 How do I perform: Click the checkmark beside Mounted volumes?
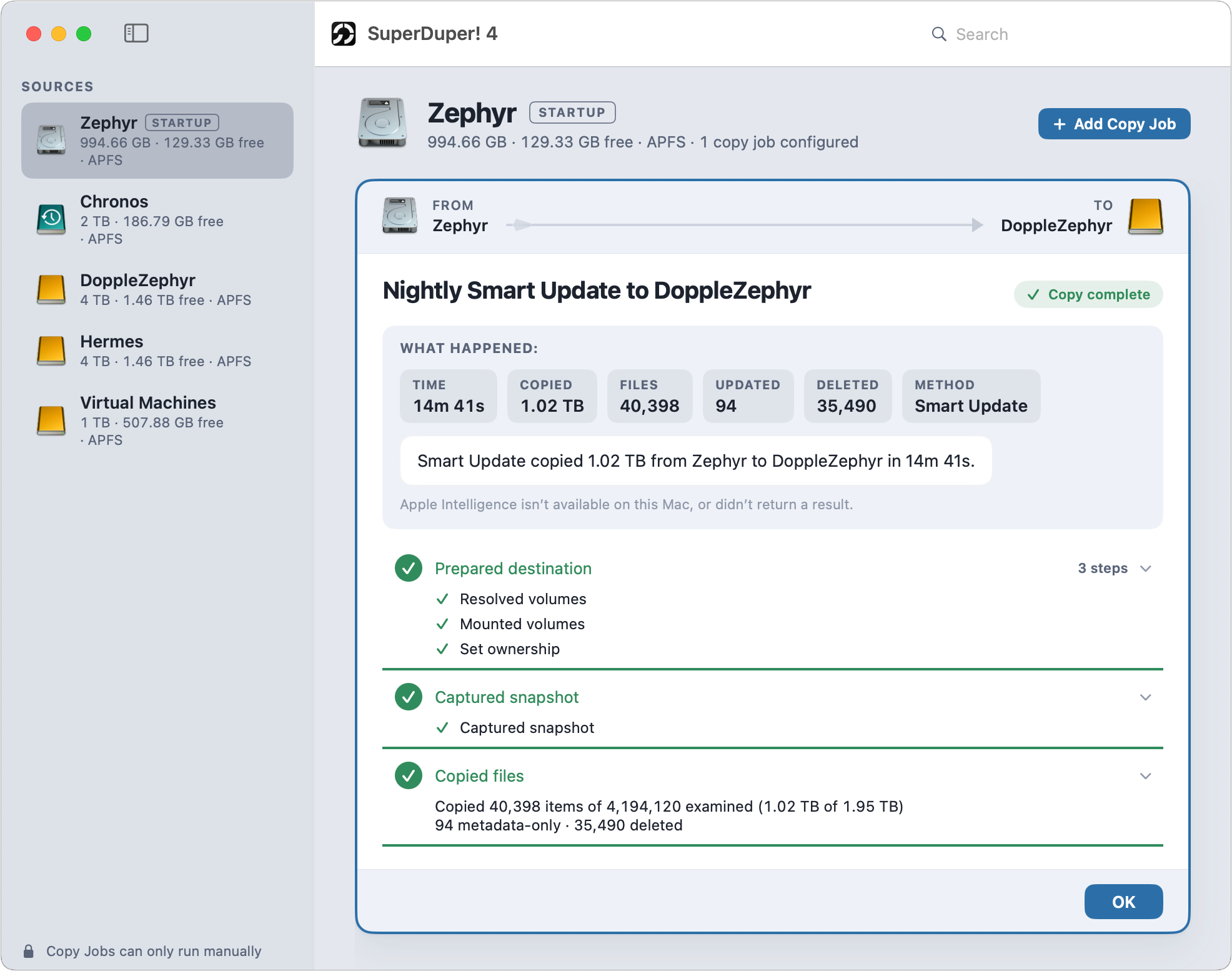pyautogui.click(x=442, y=624)
